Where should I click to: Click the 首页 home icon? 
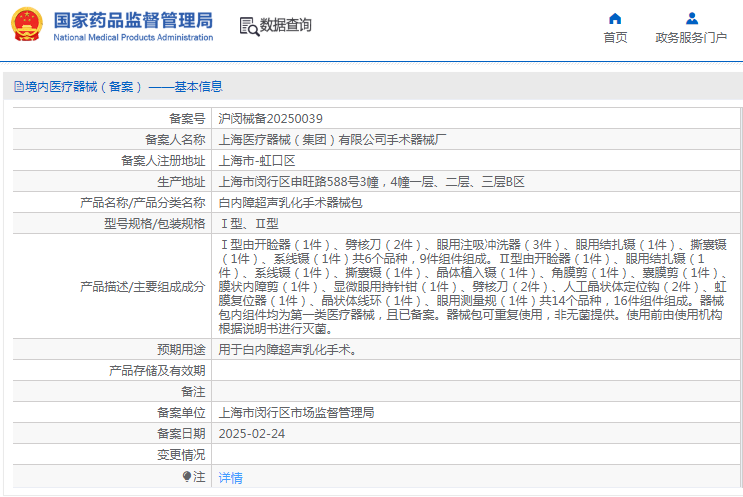[615, 19]
